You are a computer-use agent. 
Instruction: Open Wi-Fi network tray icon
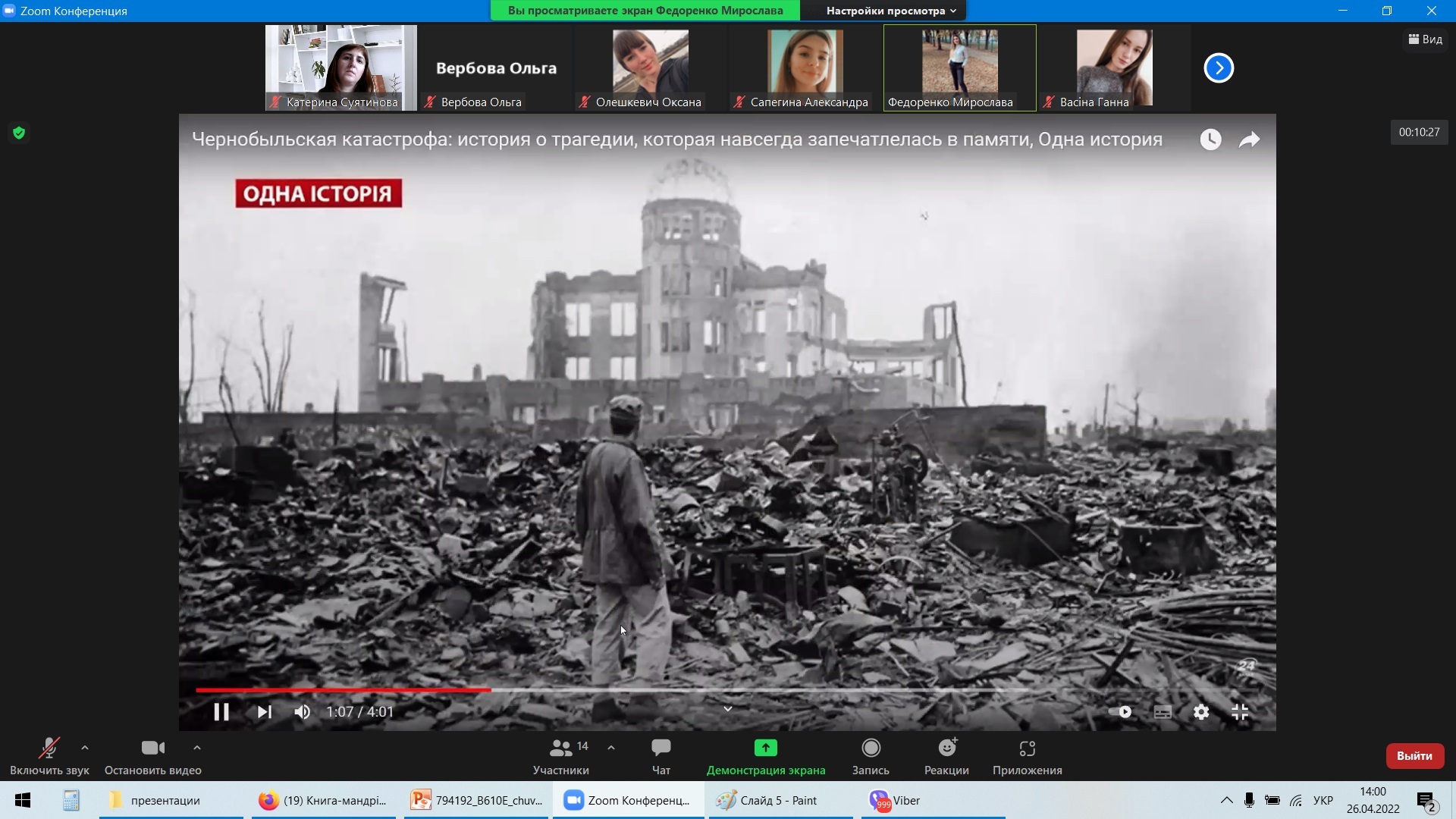point(1296,800)
